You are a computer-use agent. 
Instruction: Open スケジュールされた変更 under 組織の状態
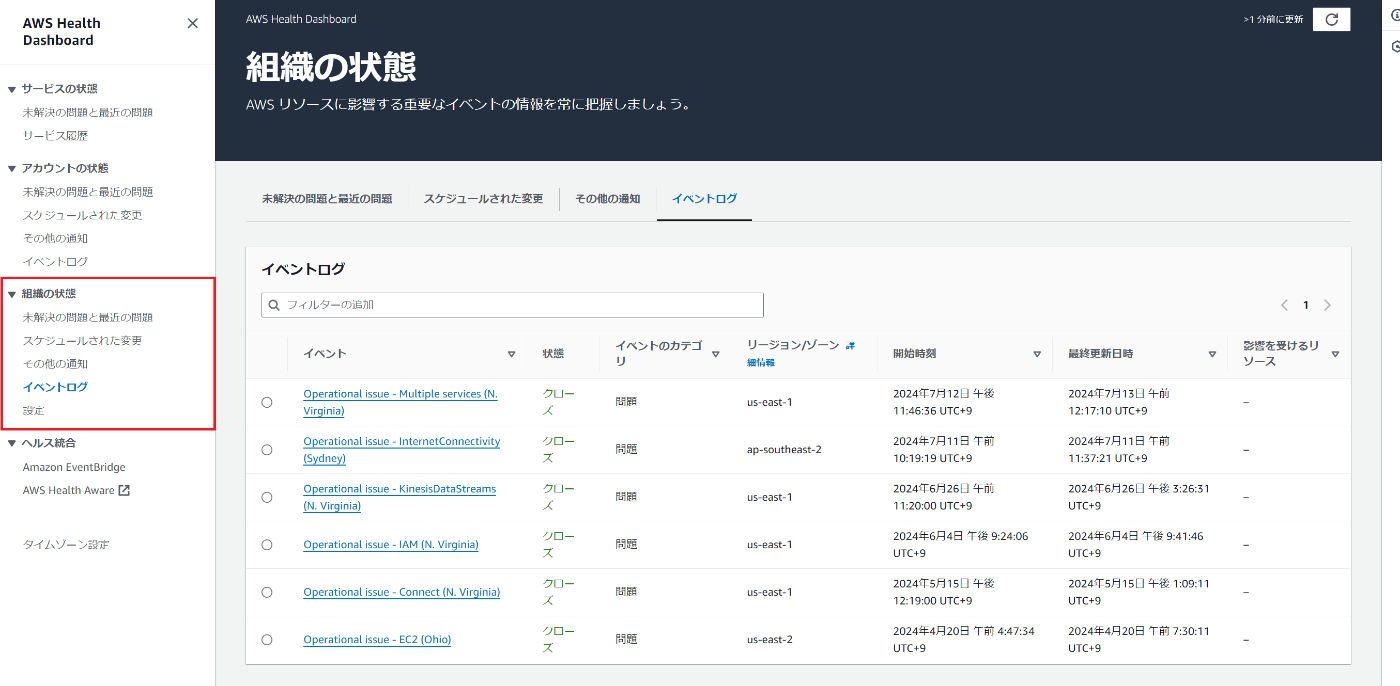click(82, 341)
